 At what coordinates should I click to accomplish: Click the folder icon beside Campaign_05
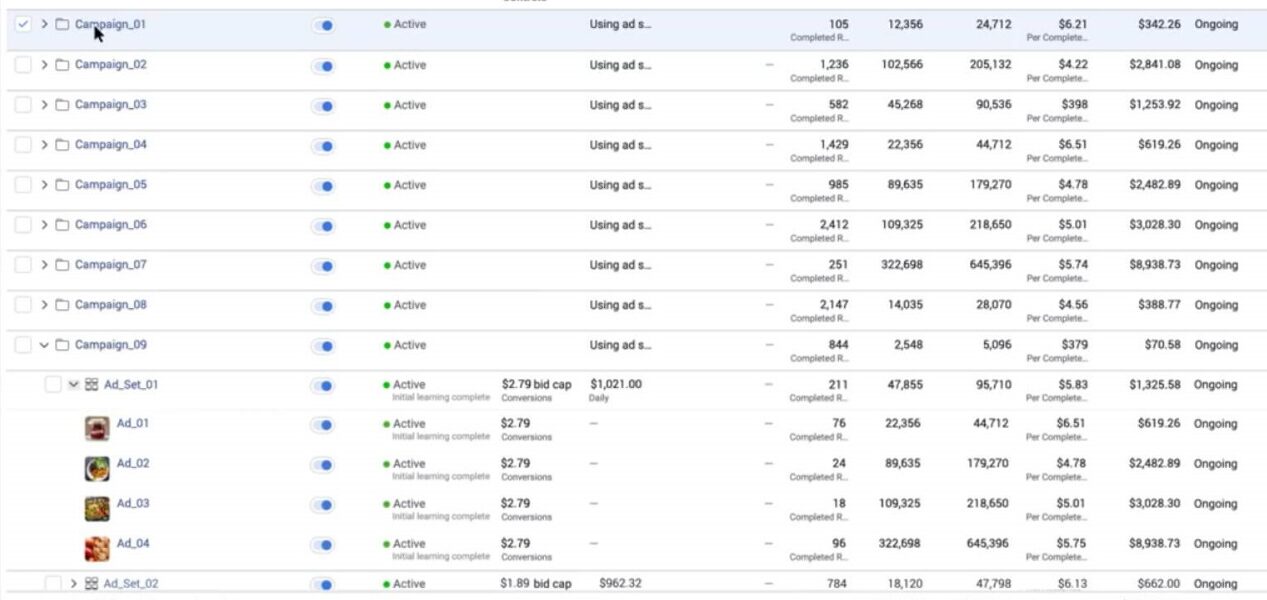click(62, 185)
